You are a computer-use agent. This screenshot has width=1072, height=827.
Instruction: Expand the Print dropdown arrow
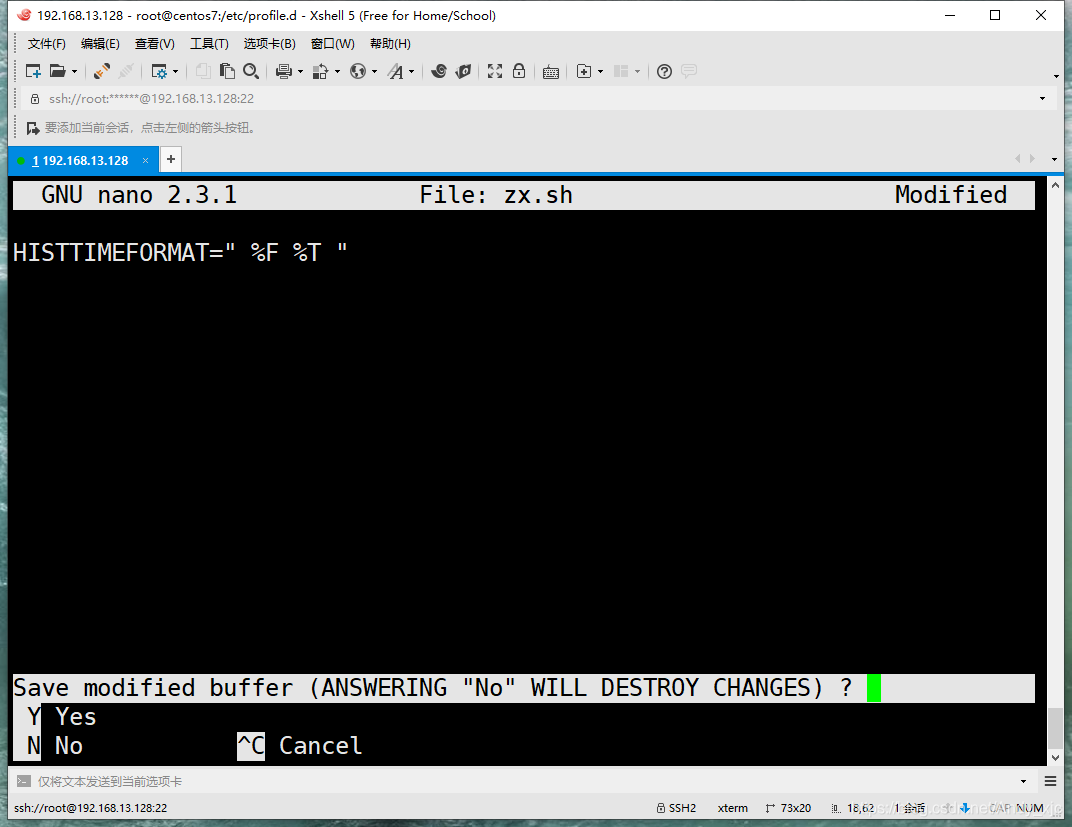[x=300, y=72]
